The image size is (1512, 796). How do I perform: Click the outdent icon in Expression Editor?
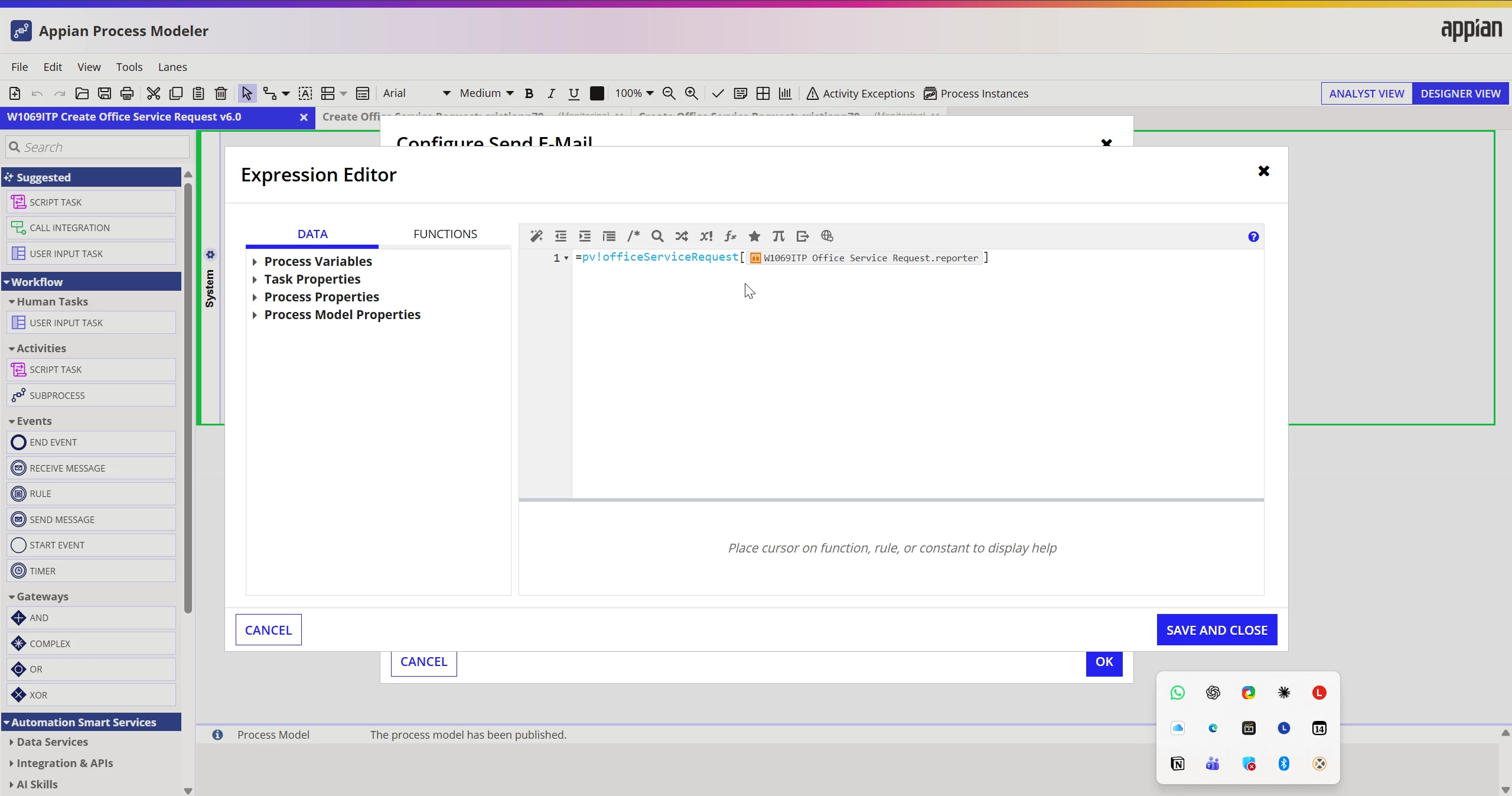click(x=561, y=236)
